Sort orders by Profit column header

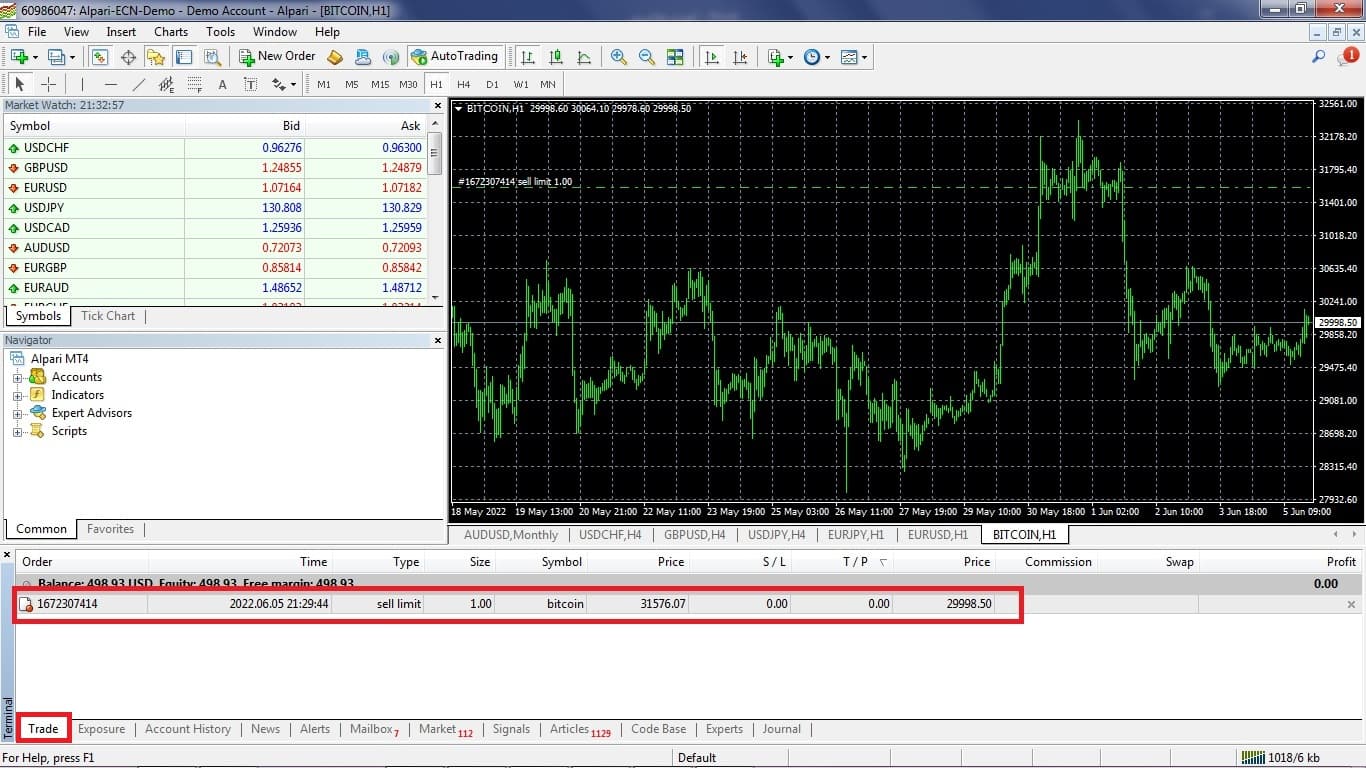(x=1341, y=562)
